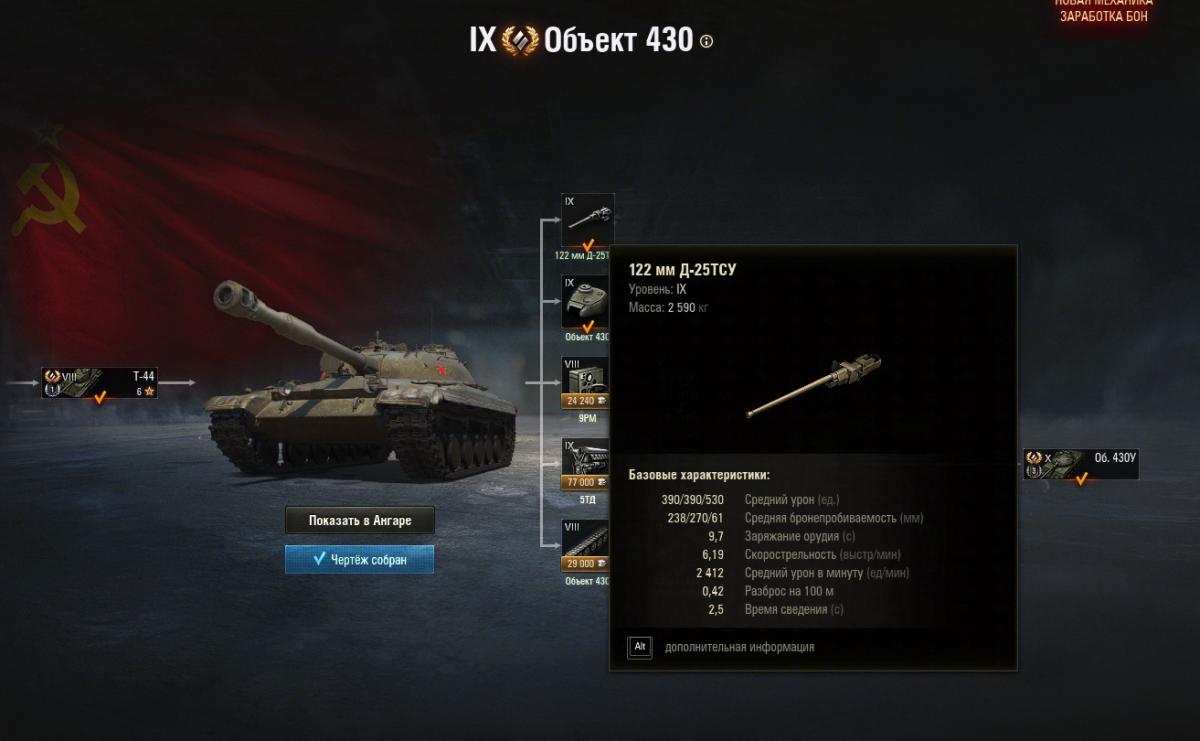Click the elite emblem beside the tank title
This screenshot has width=1200, height=741.
click(520, 40)
